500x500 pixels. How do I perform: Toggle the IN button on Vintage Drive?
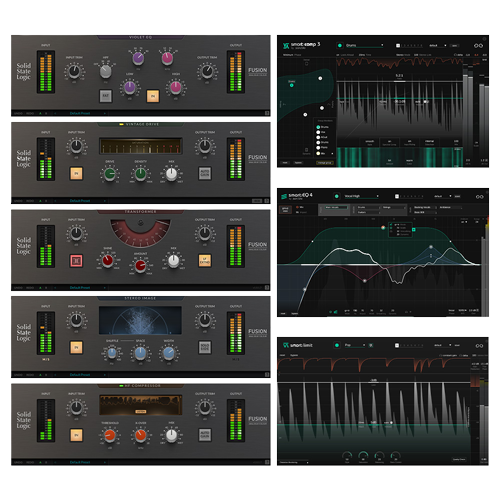(76, 173)
